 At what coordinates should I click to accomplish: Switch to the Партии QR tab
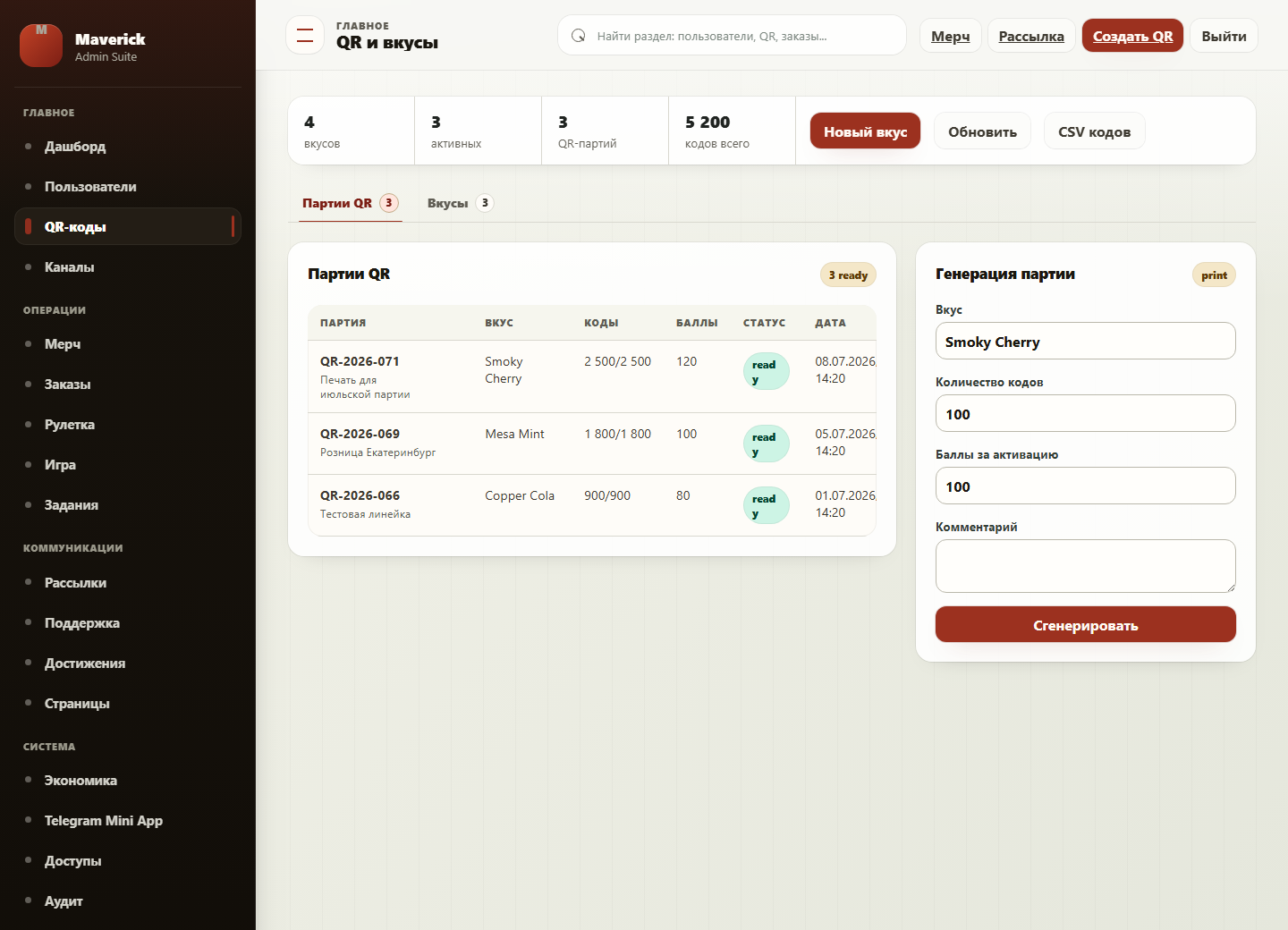[x=350, y=203]
